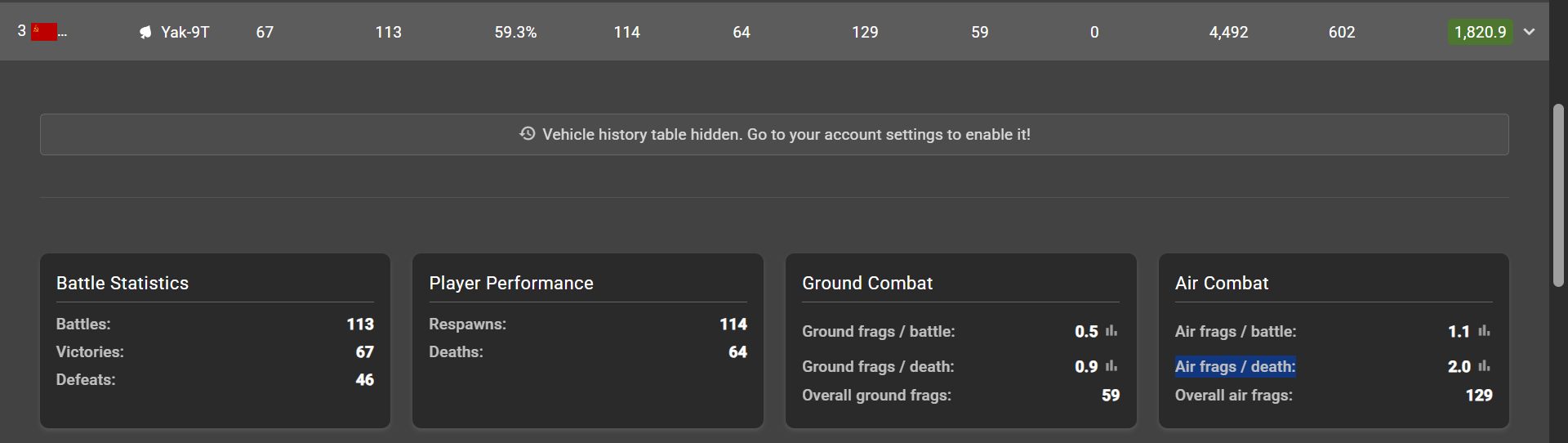Screen dimensions: 1568x443
Task: Open chart icon for Air frags / battle
Action: [1484, 331]
